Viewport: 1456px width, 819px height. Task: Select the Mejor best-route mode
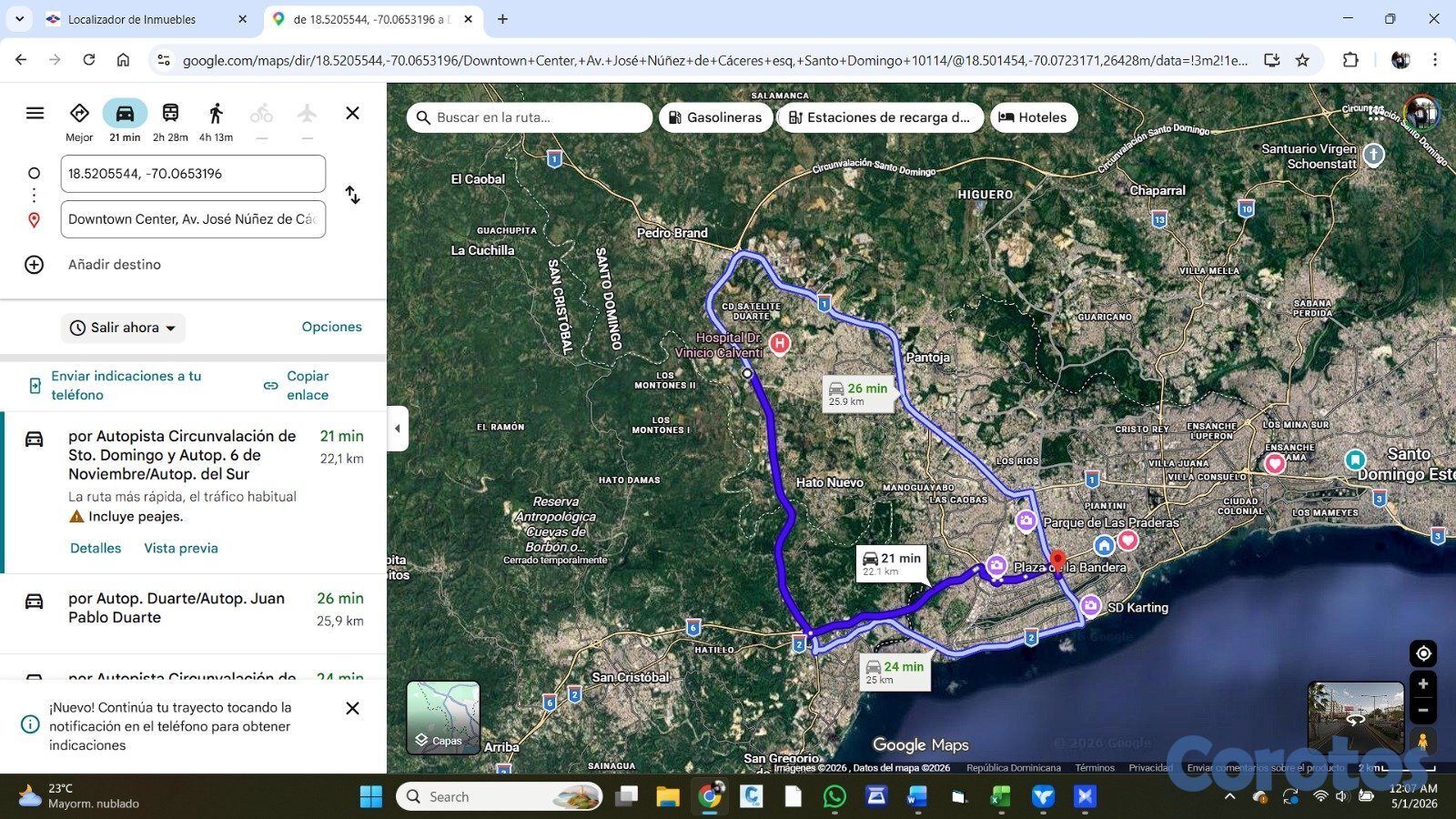pos(79,121)
